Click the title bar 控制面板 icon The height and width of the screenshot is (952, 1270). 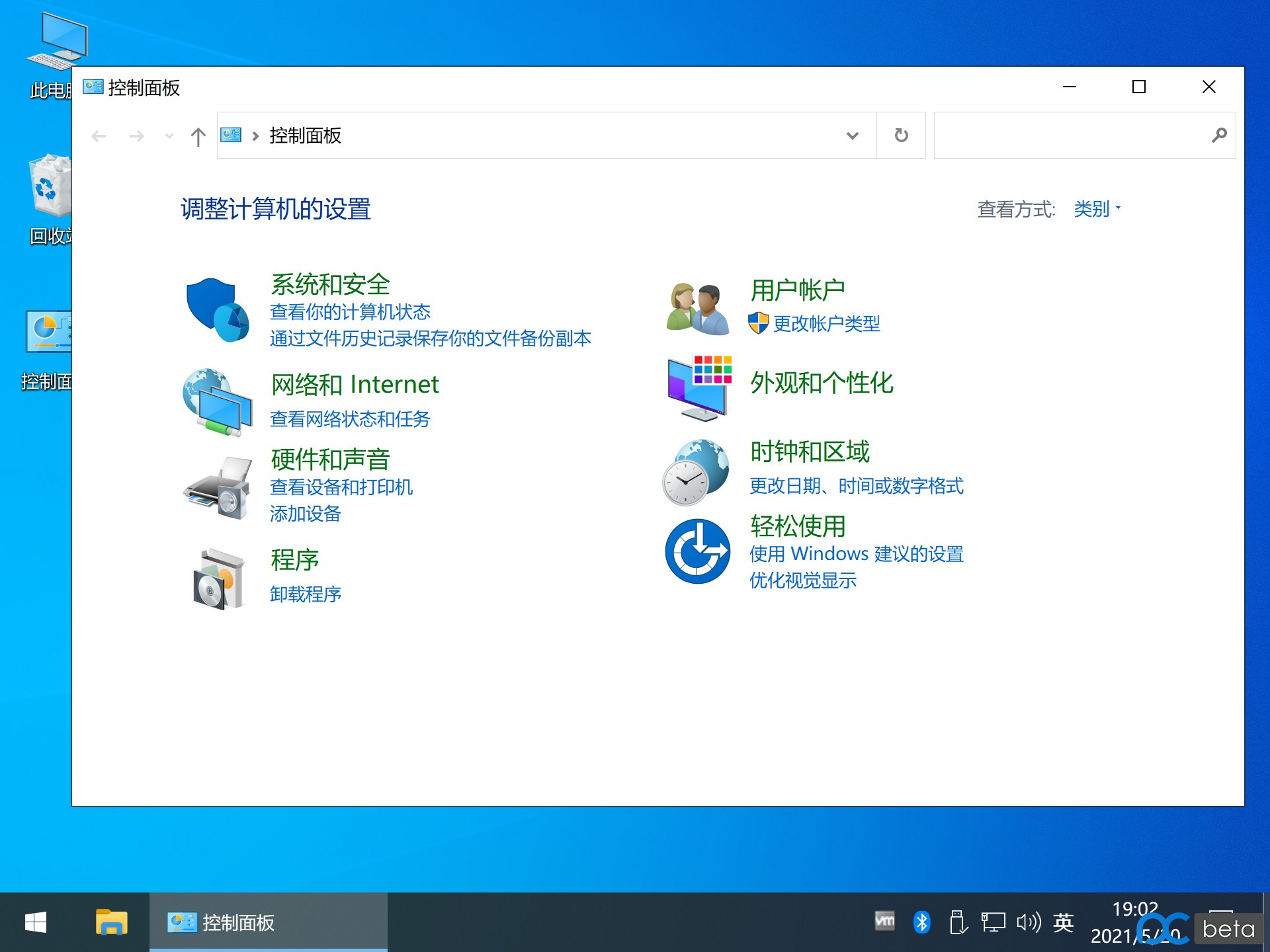[x=93, y=87]
